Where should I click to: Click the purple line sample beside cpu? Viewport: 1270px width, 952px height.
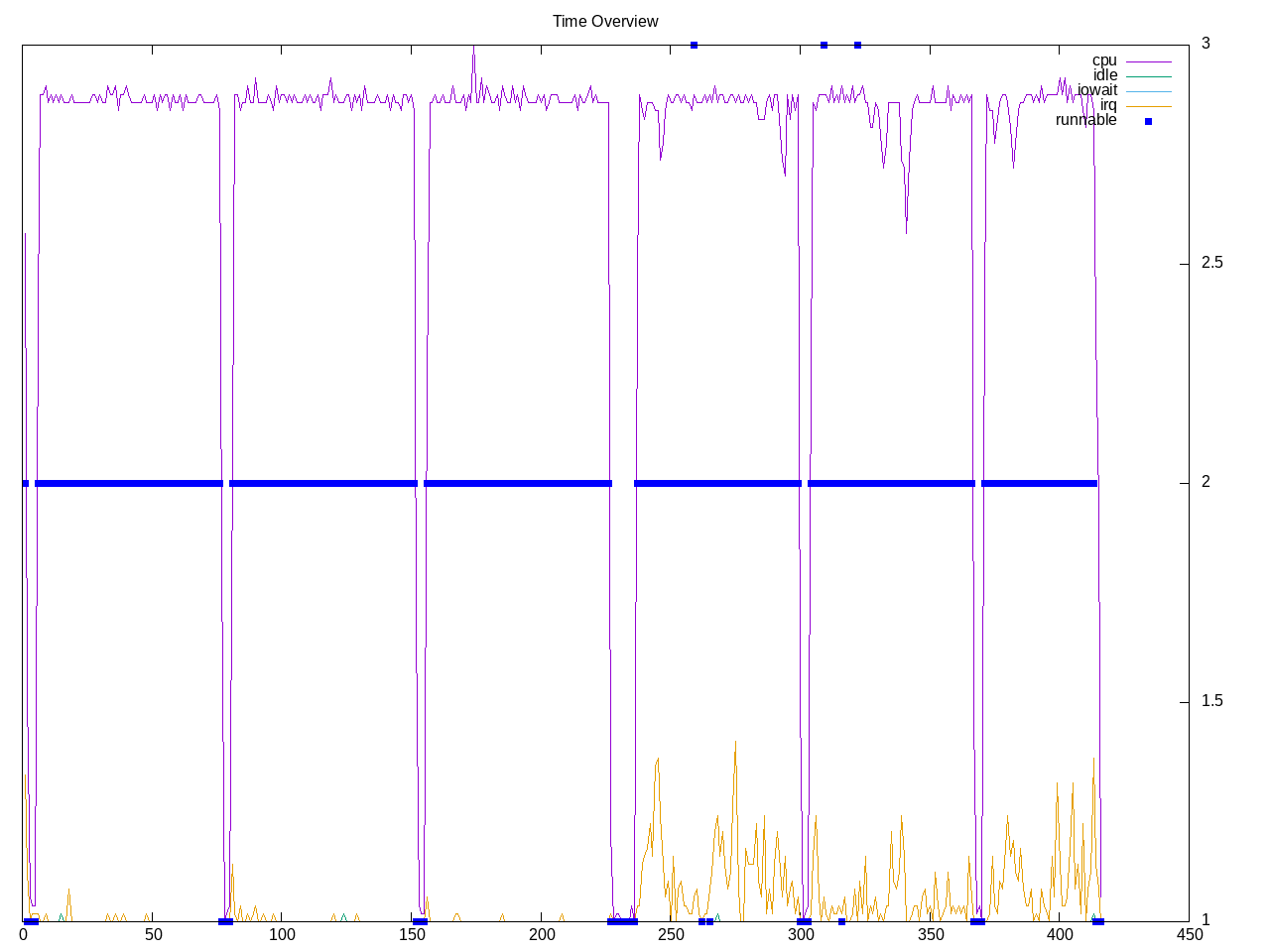(x=1148, y=61)
